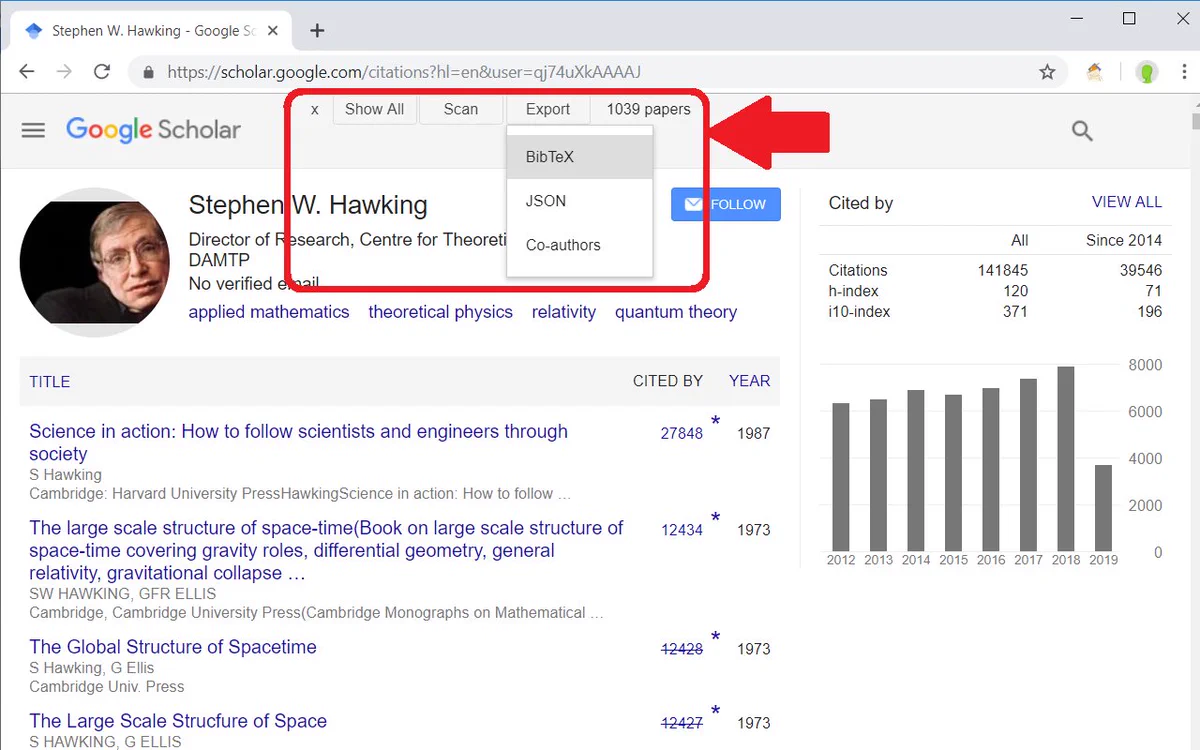The width and height of the screenshot is (1200, 750).
Task: Click the 2018 citation bar
Action: tap(1066, 459)
